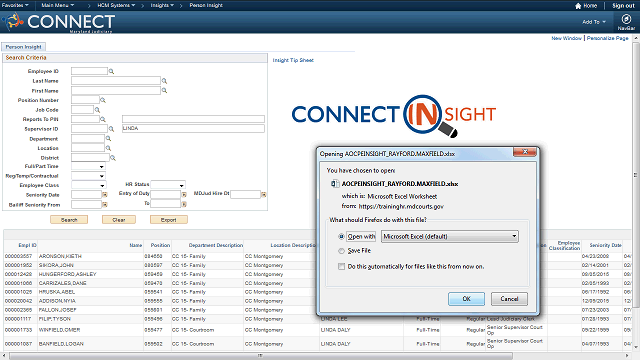The height and width of the screenshot is (360, 640).
Task: Click Supervisor ID lookup magnifier icon
Action: point(111,129)
